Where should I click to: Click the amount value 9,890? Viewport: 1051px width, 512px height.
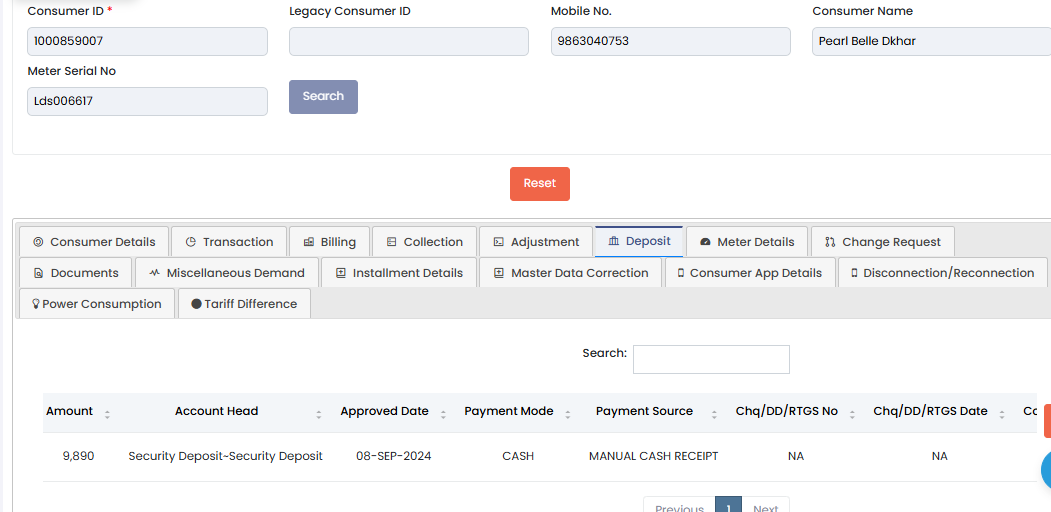click(78, 456)
